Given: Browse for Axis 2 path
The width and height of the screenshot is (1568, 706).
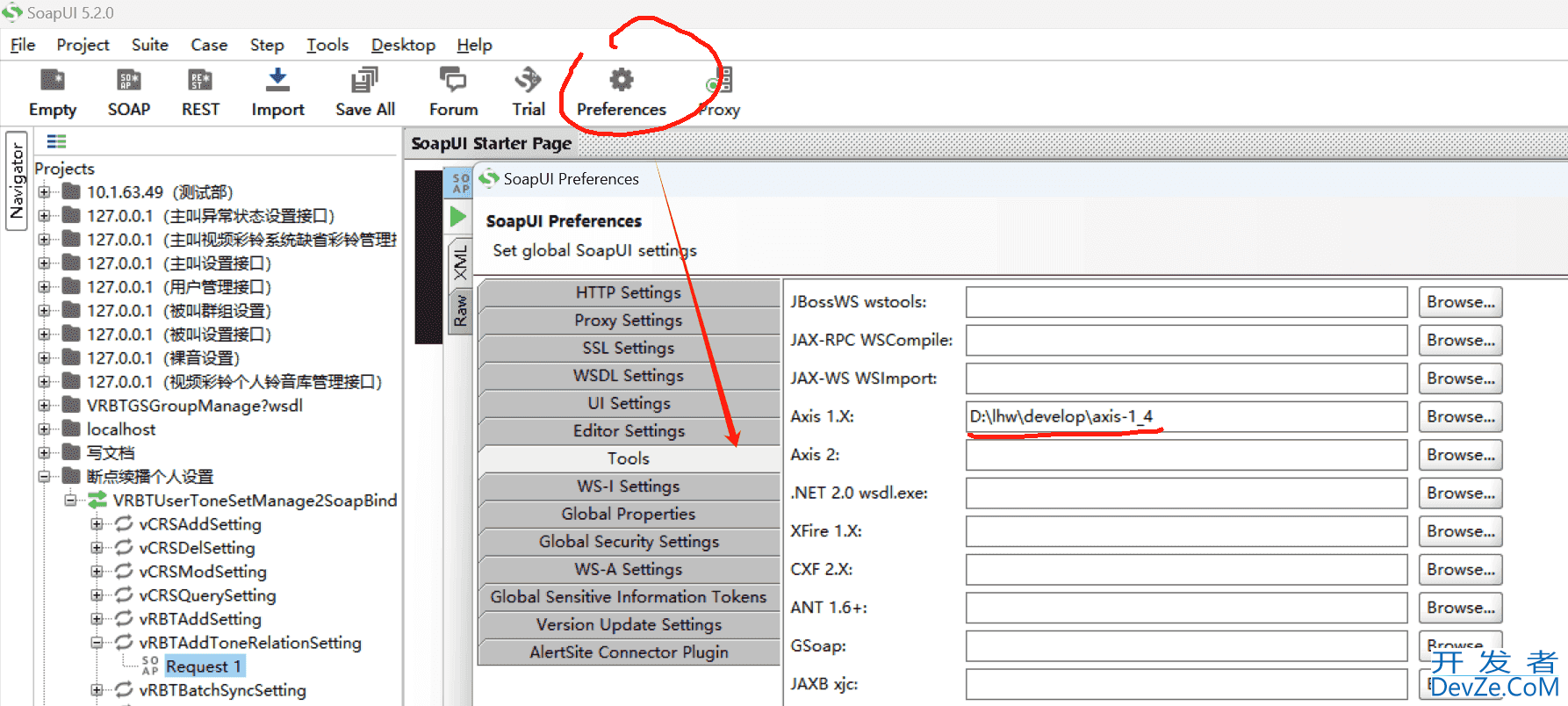Looking at the screenshot, I should coord(1461,455).
